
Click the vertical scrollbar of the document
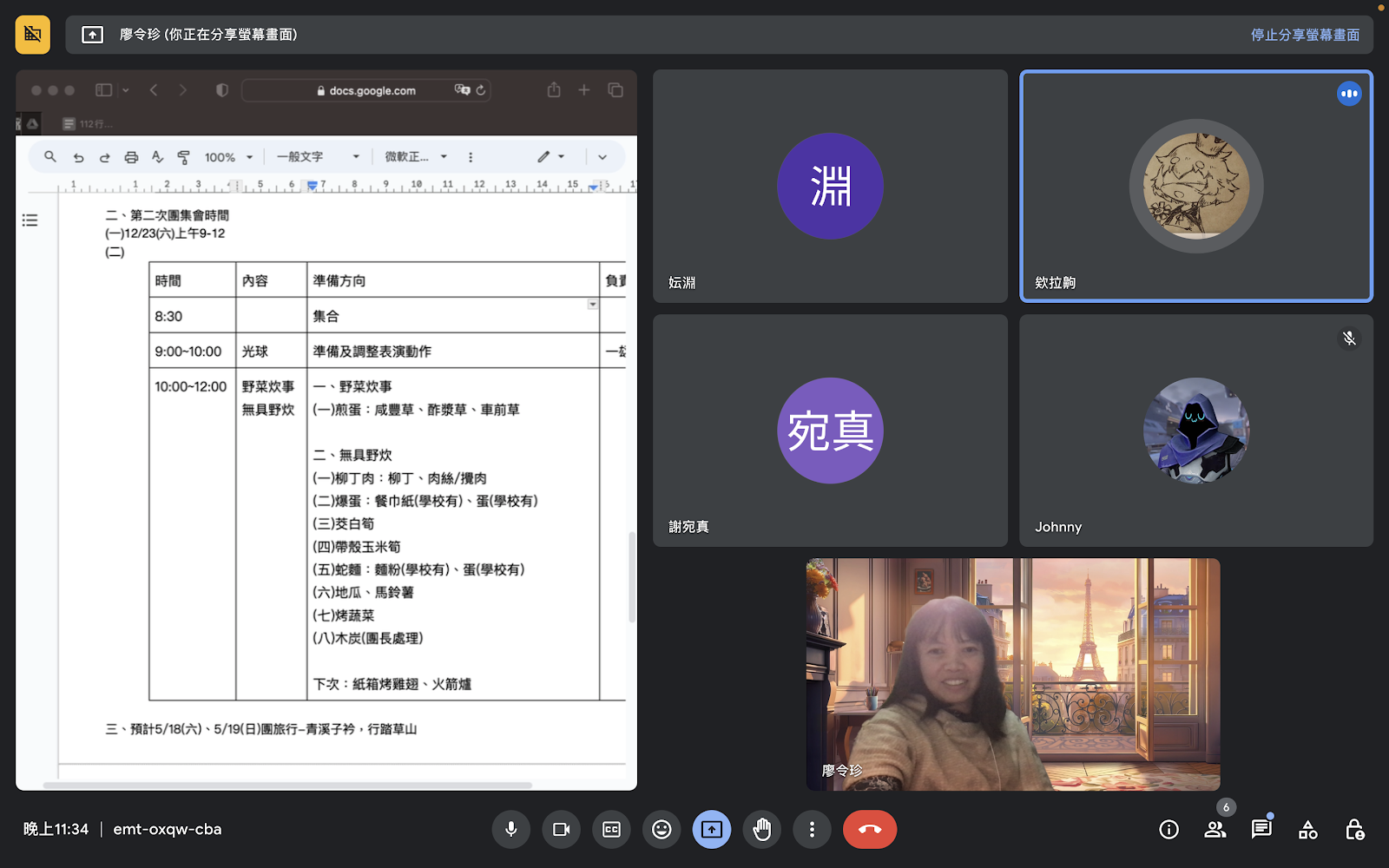coord(632,577)
